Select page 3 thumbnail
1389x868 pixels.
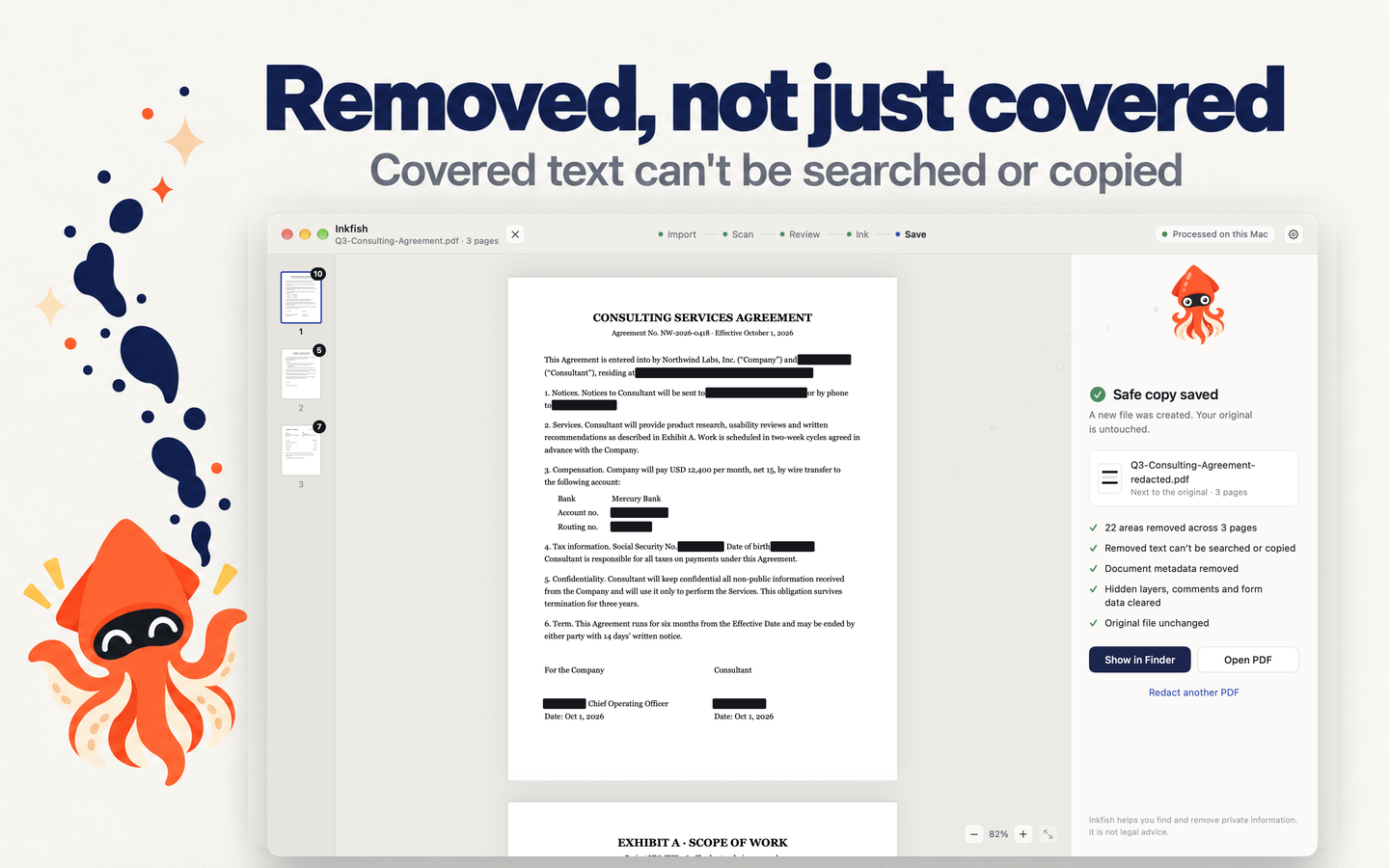pyautogui.click(x=301, y=450)
